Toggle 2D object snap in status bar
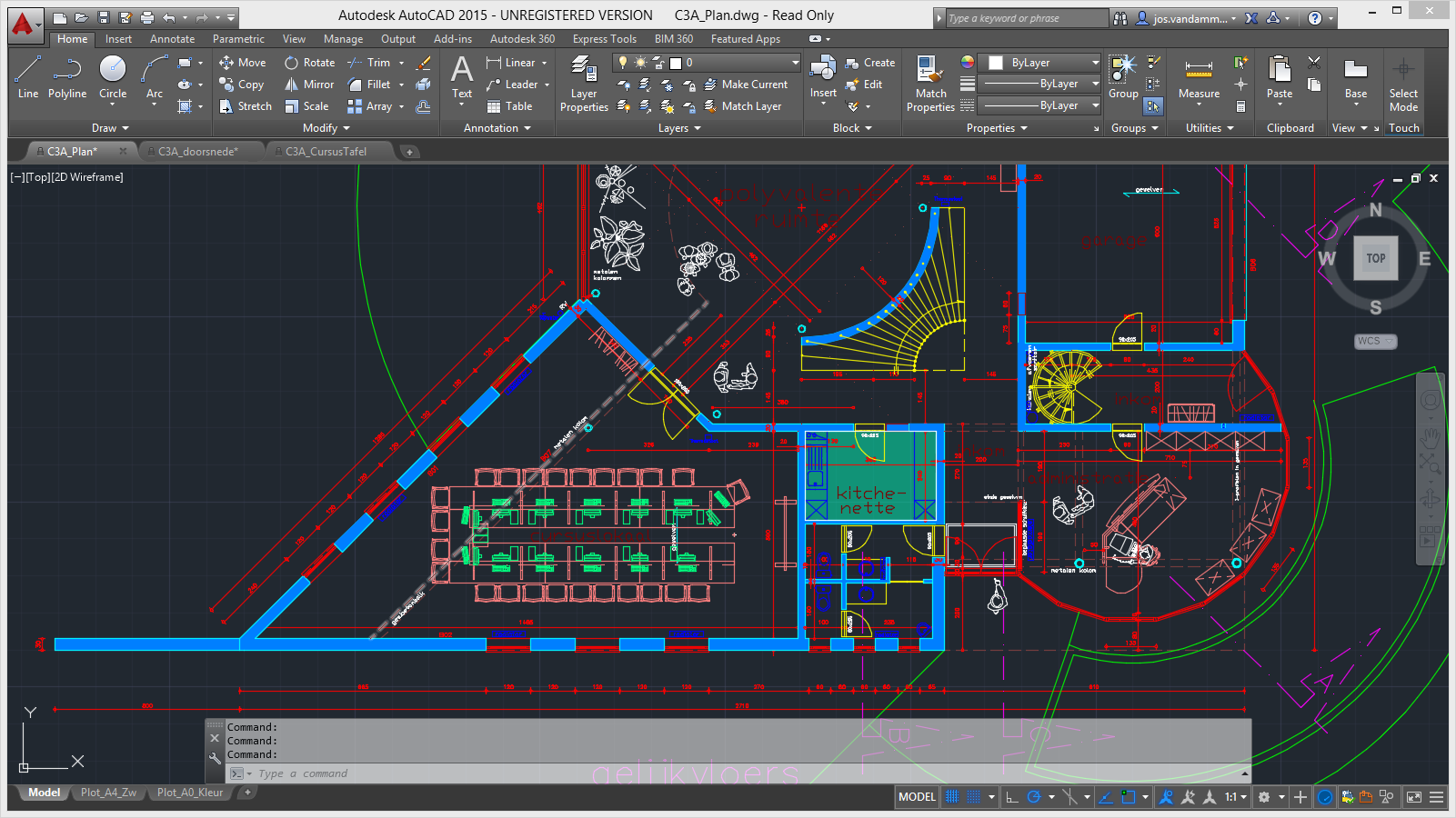 pos(1129,797)
